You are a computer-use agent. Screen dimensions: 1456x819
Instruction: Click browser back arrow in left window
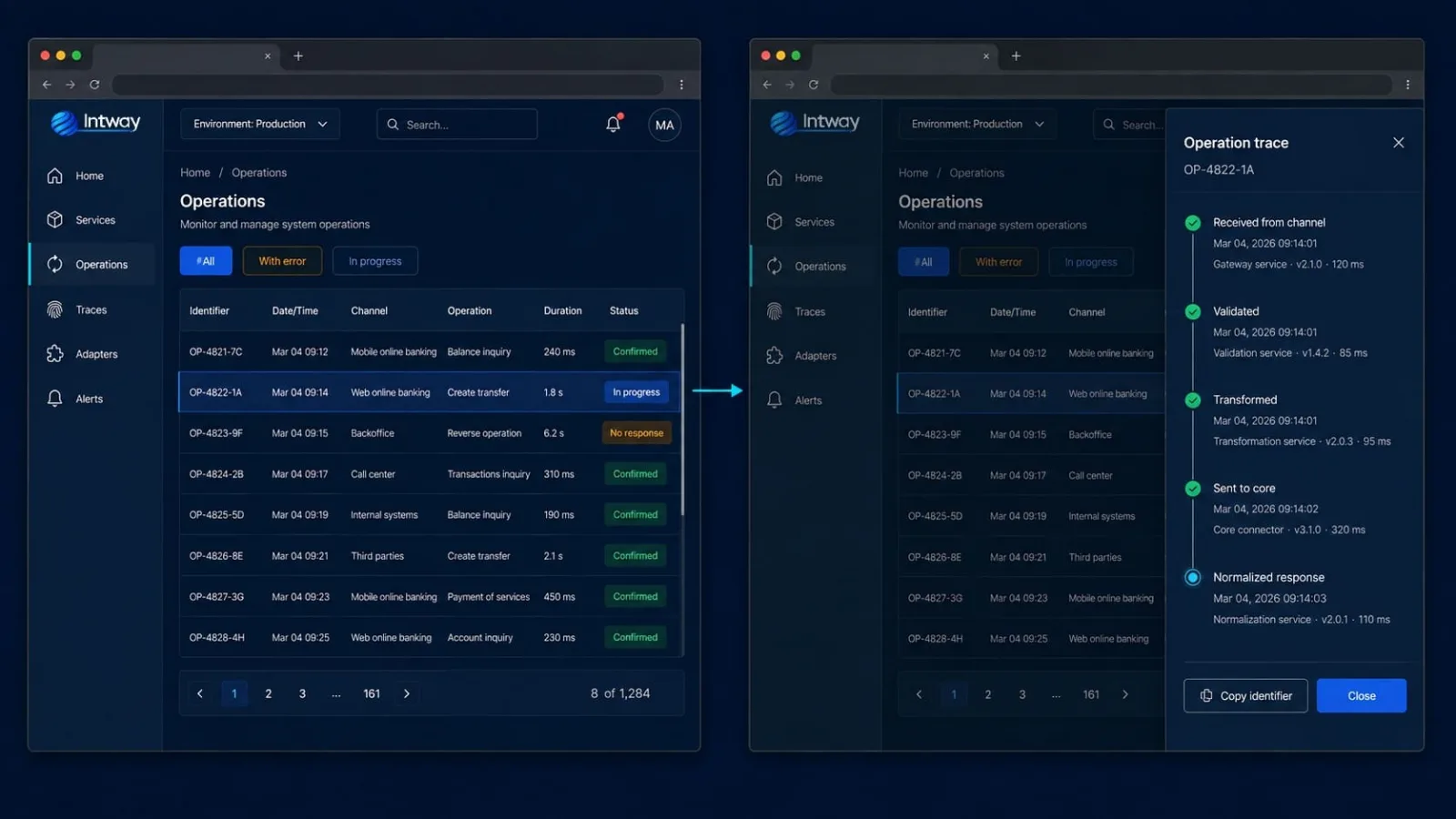pyautogui.click(x=46, y=85)
